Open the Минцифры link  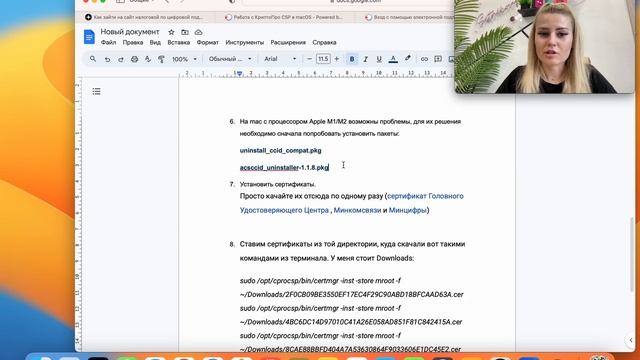click(x=407, y=210)
